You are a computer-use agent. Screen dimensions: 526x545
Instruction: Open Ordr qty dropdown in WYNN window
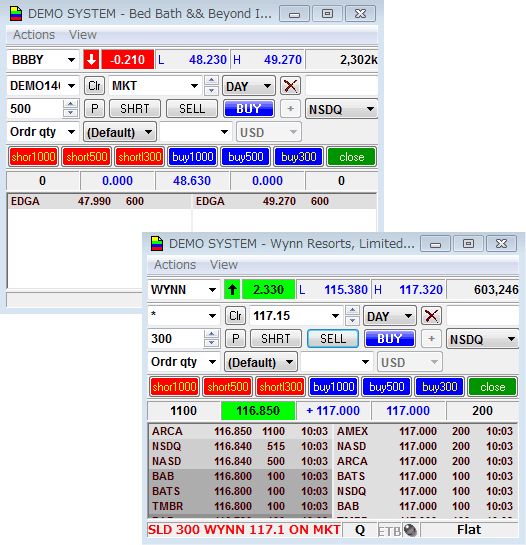212,362
